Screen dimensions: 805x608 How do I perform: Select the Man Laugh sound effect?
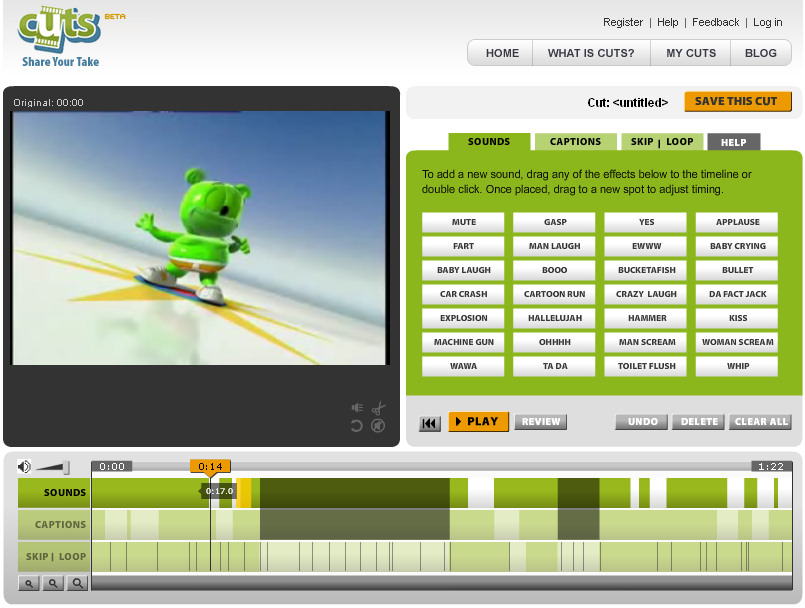[554, 246]
